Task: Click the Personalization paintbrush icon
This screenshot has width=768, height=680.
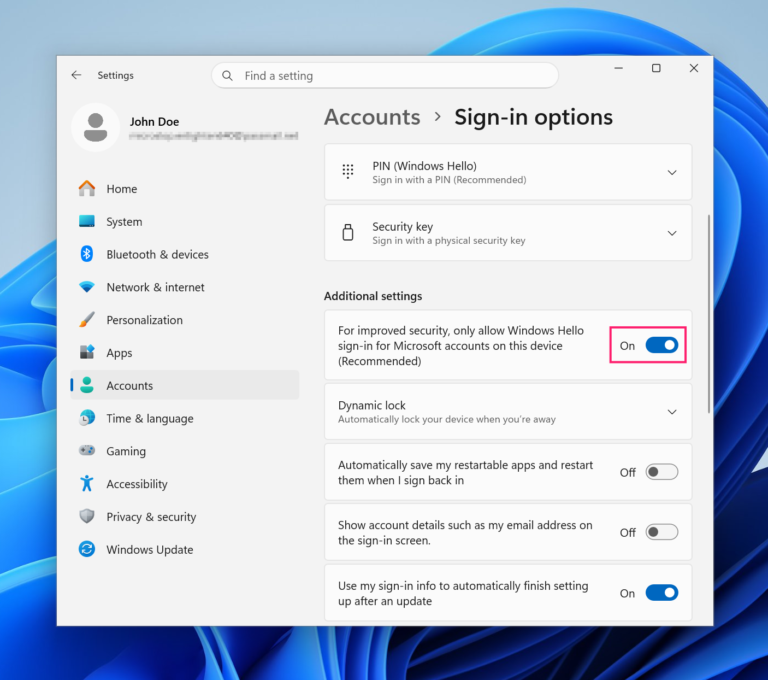Action: pos(87,320)
